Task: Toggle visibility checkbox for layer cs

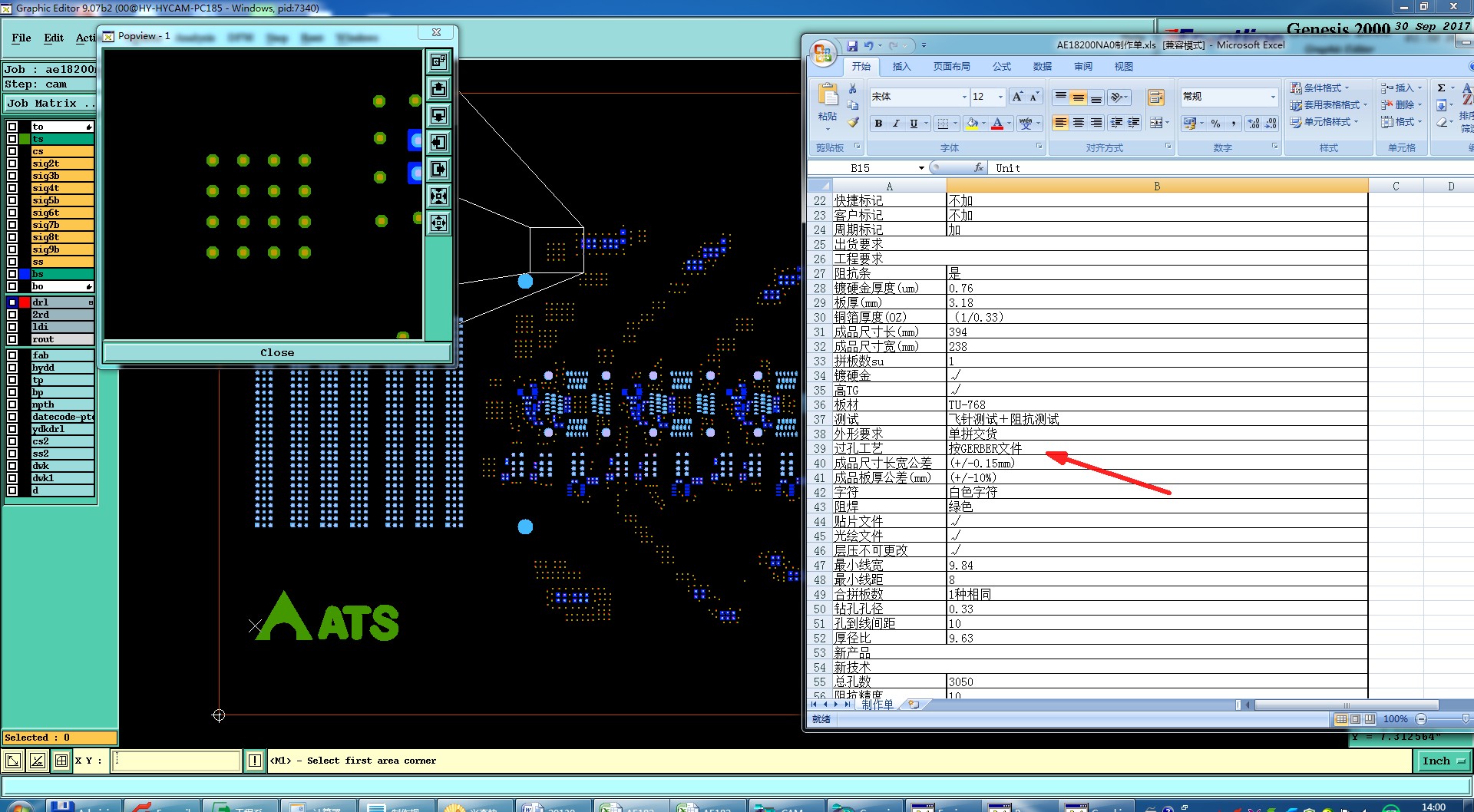Action: click(12, 151)
